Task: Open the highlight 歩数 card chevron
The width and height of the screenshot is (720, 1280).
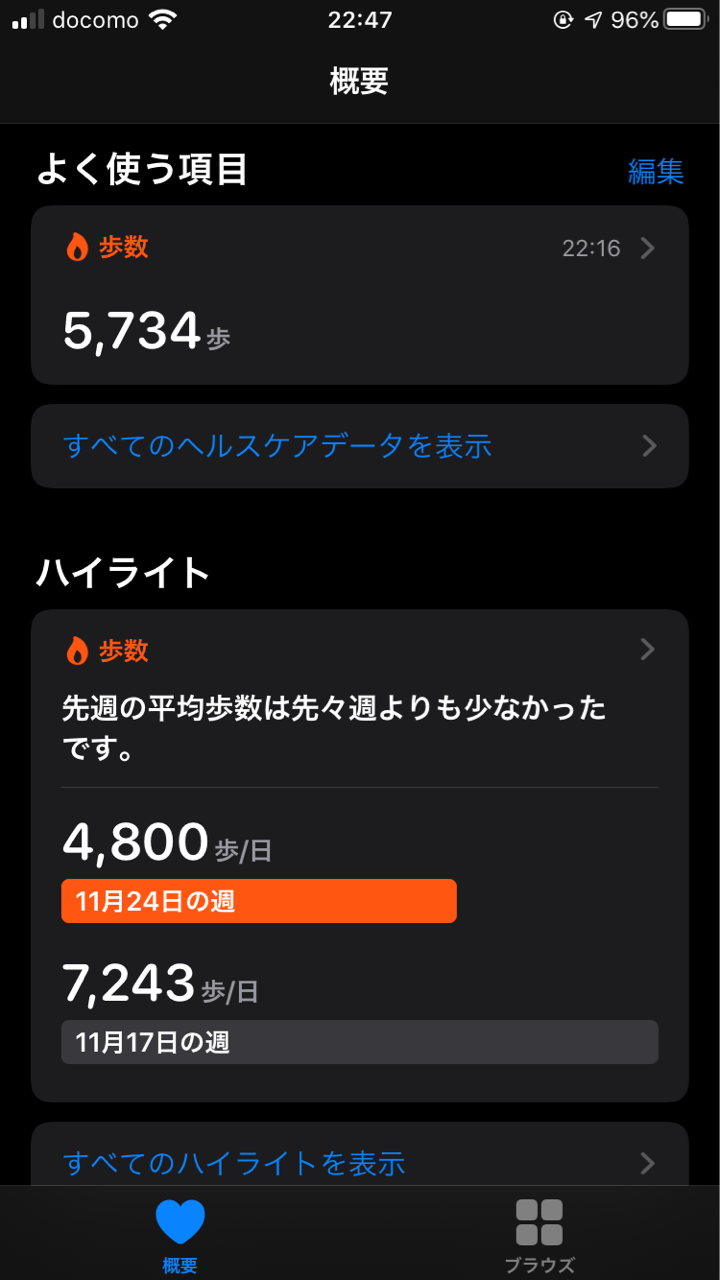Action: point(647,650)
